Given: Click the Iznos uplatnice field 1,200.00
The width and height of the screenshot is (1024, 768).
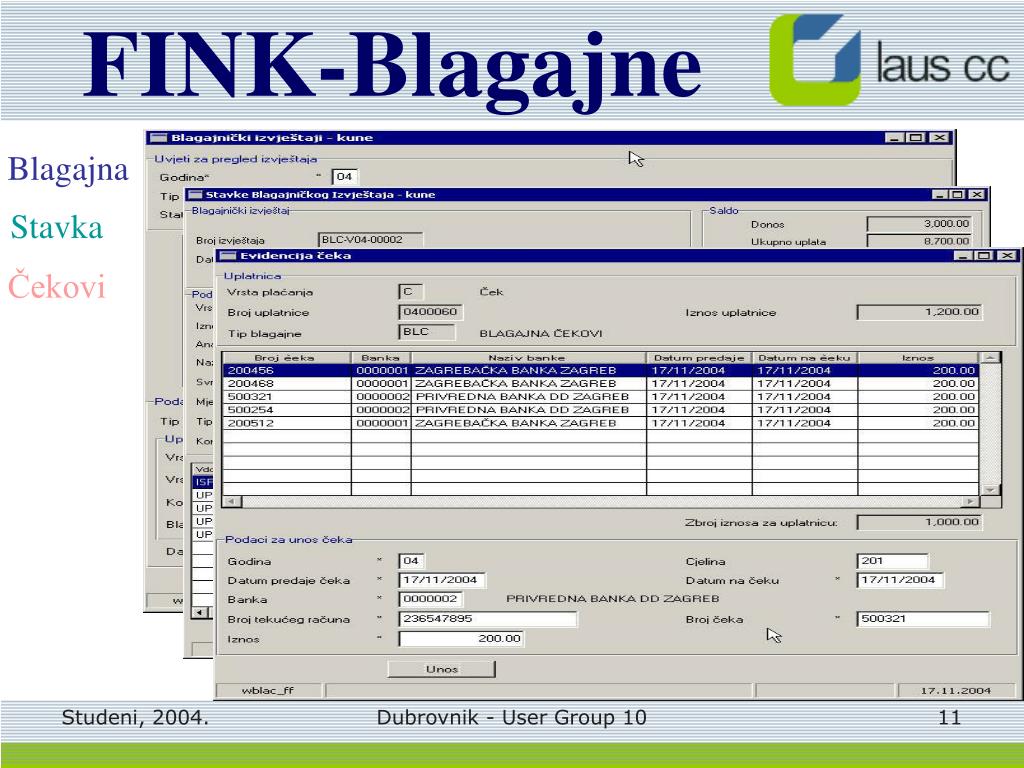Looking at the screenshot, I should click(x=920, y=312).
